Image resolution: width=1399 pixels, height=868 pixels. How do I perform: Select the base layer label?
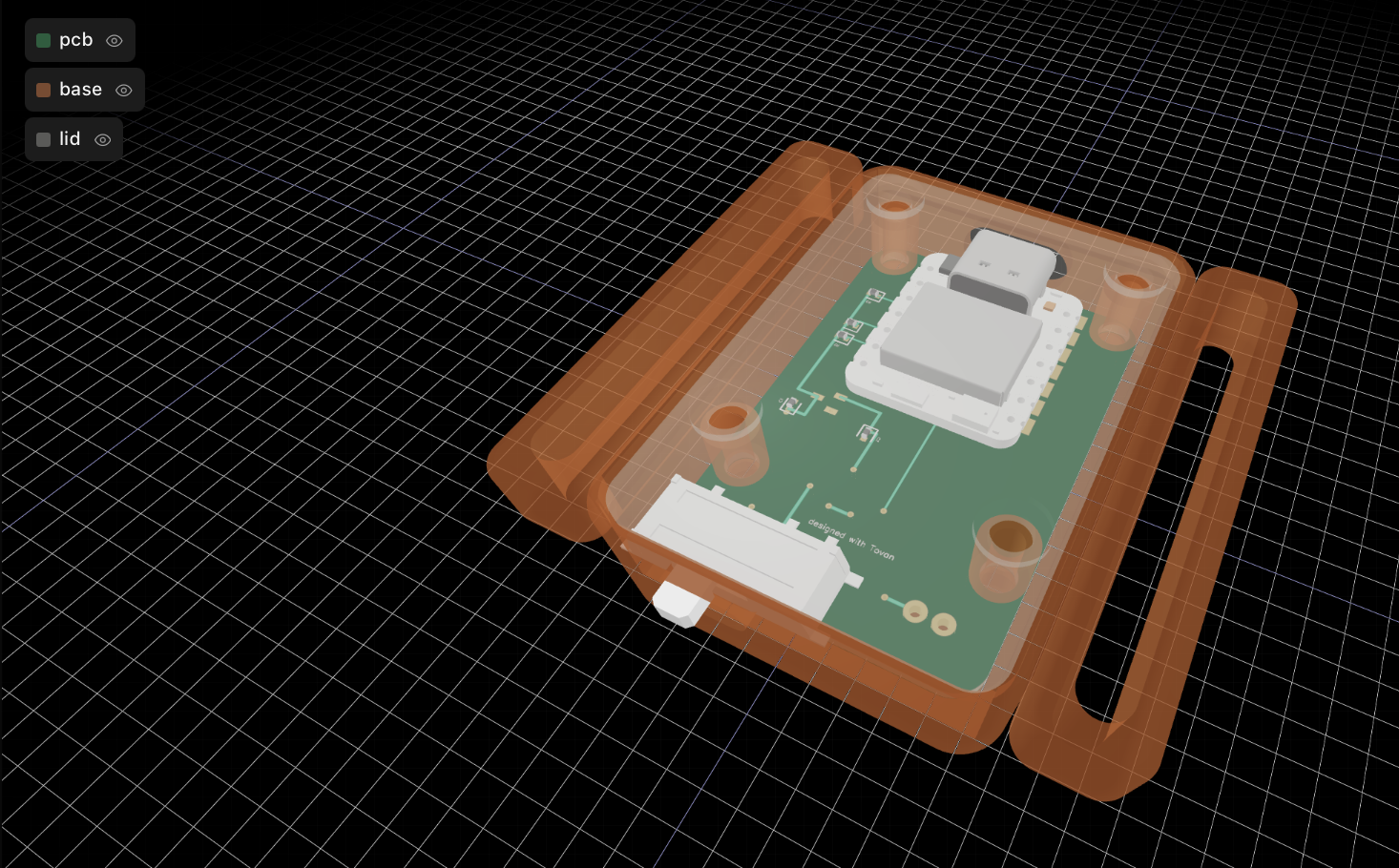point(80,90)
